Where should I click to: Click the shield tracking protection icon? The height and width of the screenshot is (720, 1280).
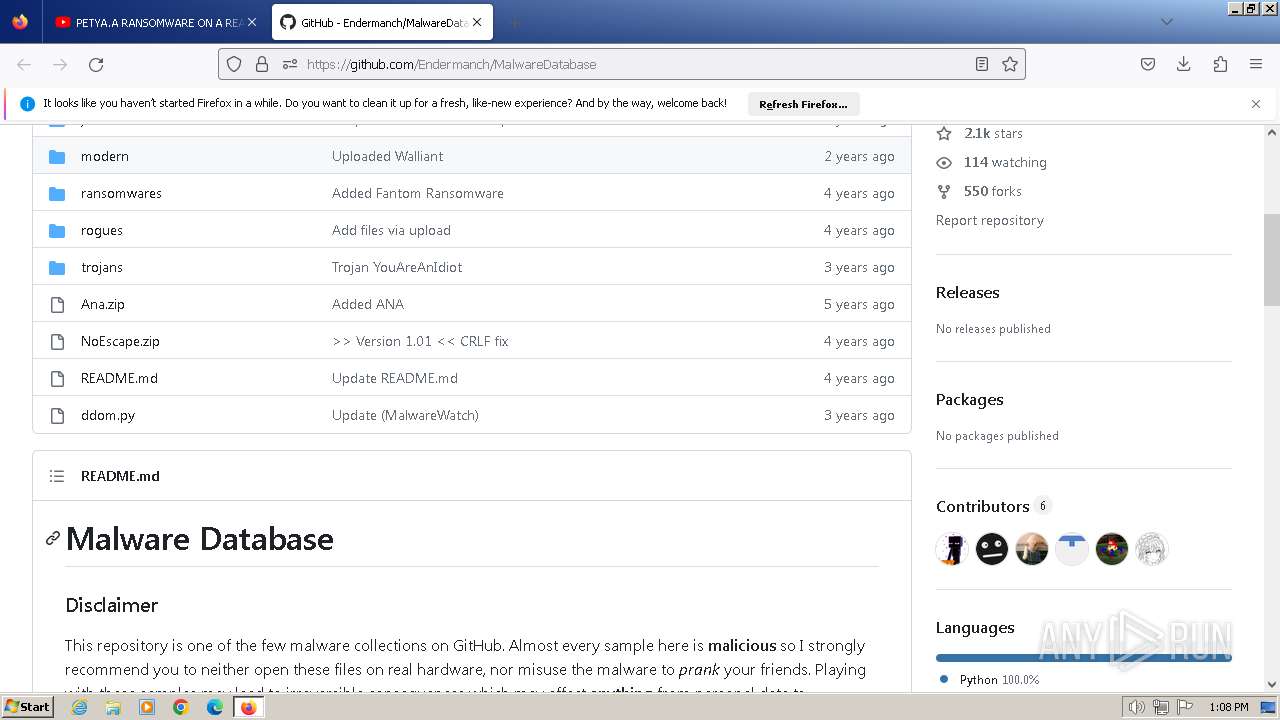(x=234, y=64)
